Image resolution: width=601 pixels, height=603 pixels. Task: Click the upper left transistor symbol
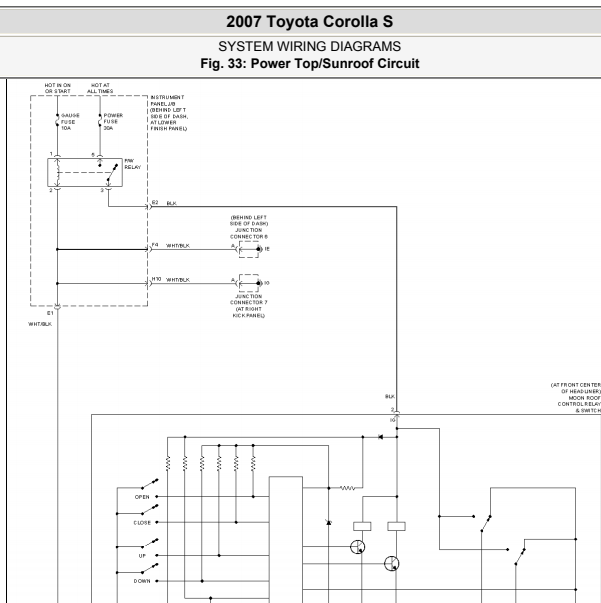(358, 547)
